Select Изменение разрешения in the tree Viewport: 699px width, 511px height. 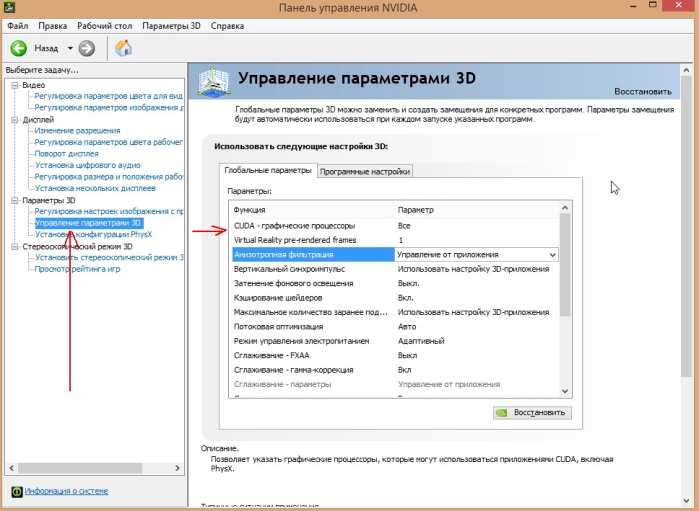[x=78, y=131]
